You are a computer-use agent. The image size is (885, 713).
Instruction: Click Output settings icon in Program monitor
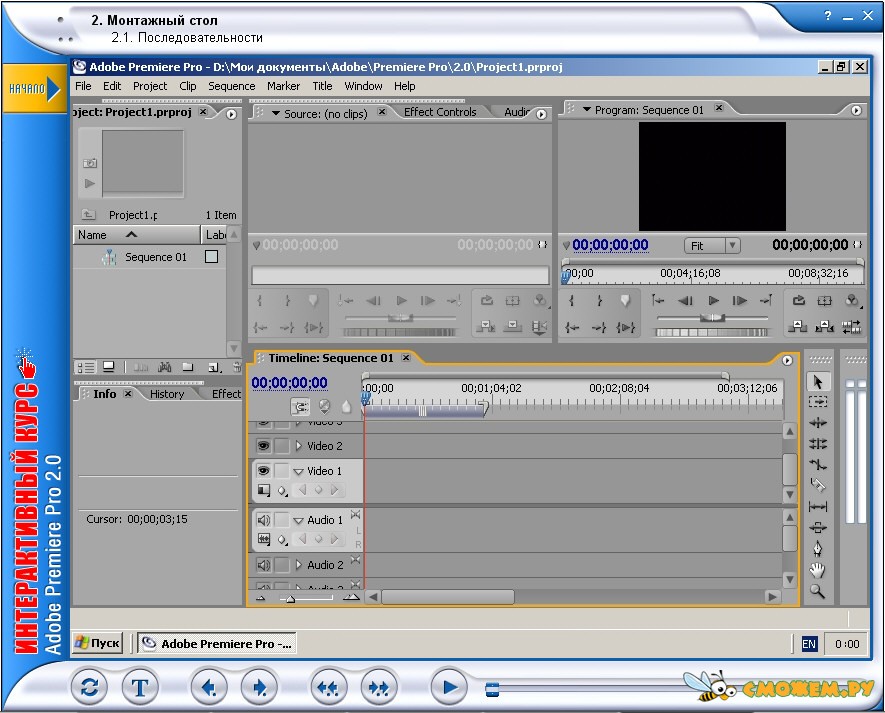(x=852, y=301)
